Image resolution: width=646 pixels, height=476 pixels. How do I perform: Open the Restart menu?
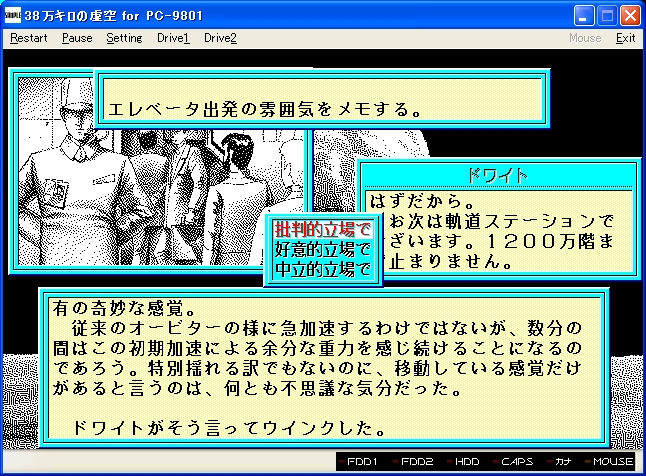[29, 38]
